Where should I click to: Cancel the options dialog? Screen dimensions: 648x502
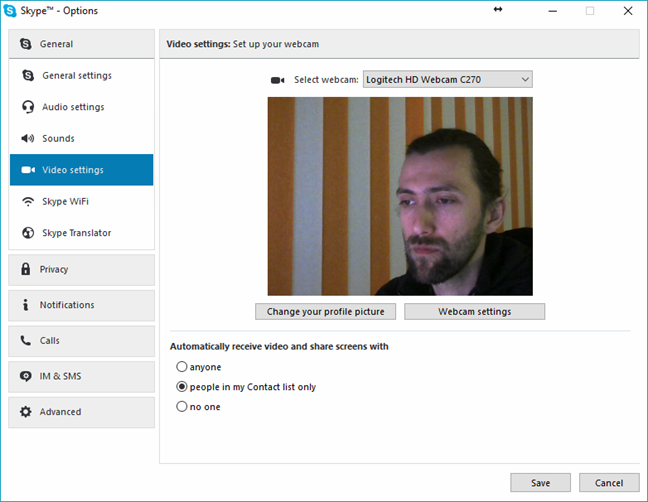609,483
